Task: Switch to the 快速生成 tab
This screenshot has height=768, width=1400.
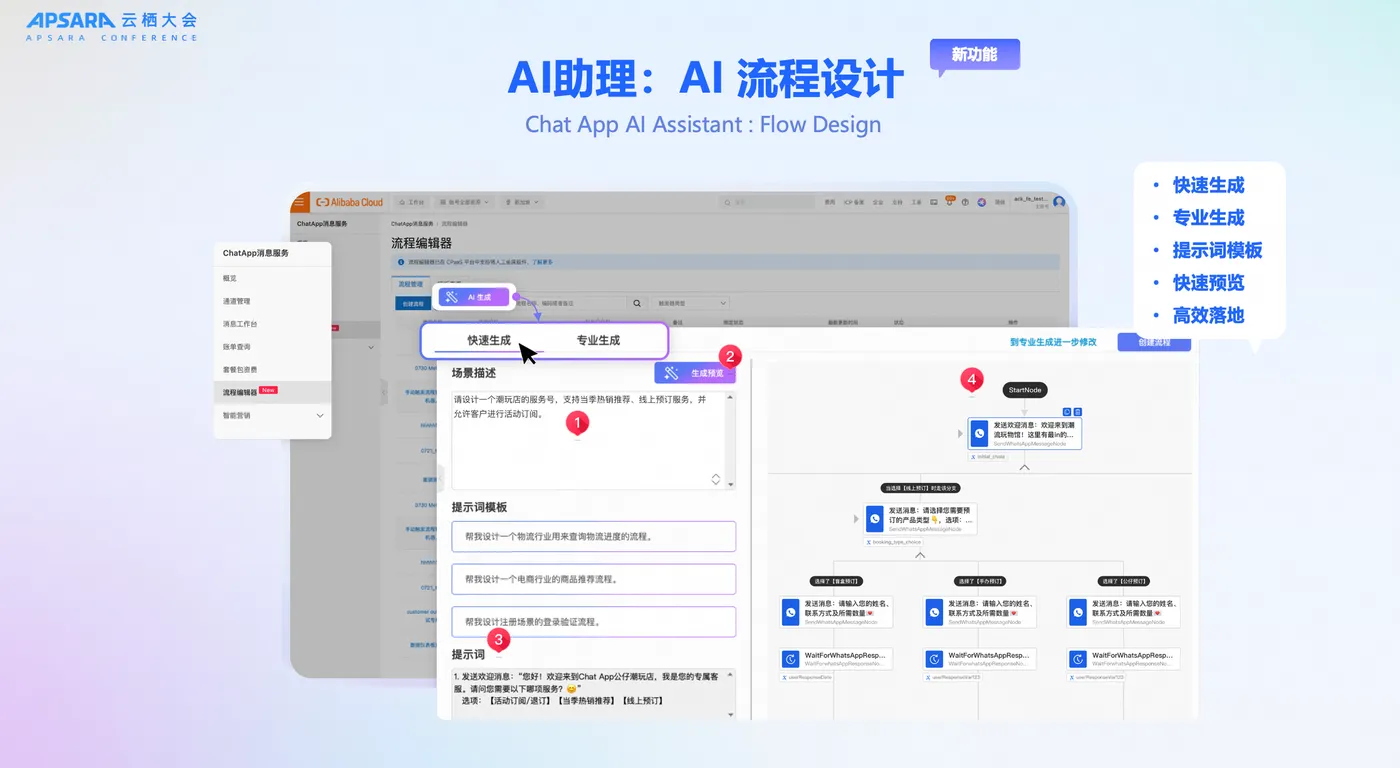Action: click(x=489, y=340)
